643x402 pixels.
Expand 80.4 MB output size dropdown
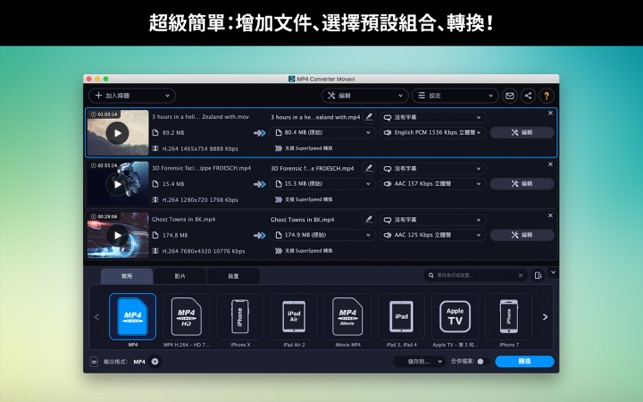(x=322, y=132)
